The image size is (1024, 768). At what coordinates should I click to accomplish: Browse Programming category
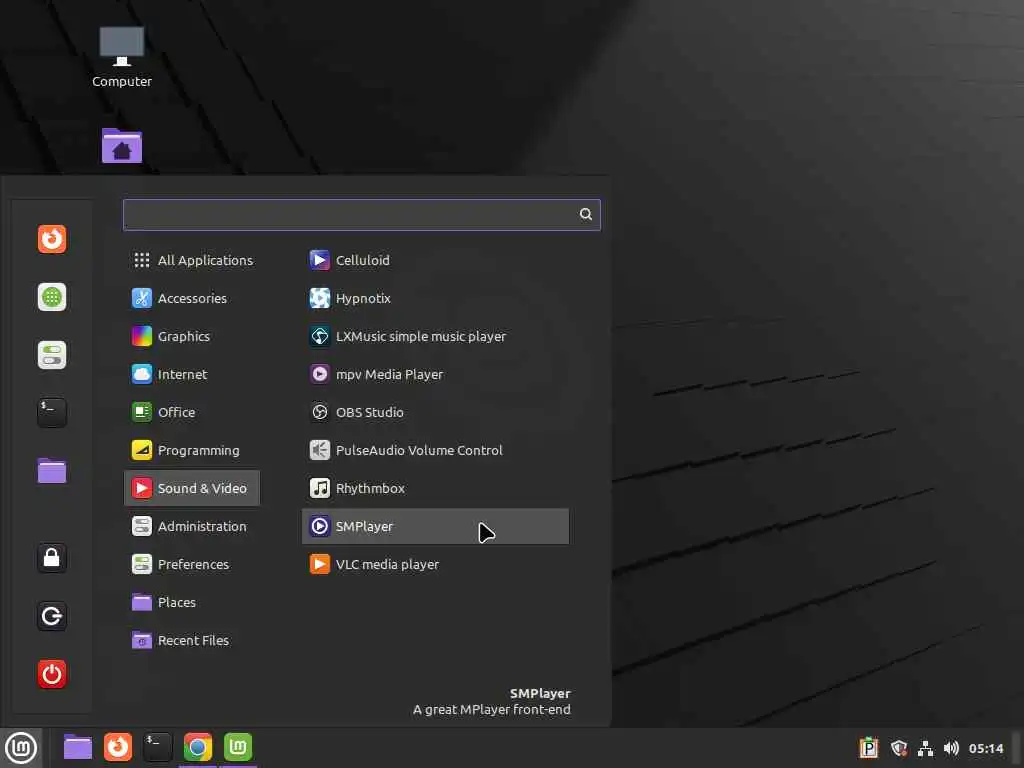(192, 450)
